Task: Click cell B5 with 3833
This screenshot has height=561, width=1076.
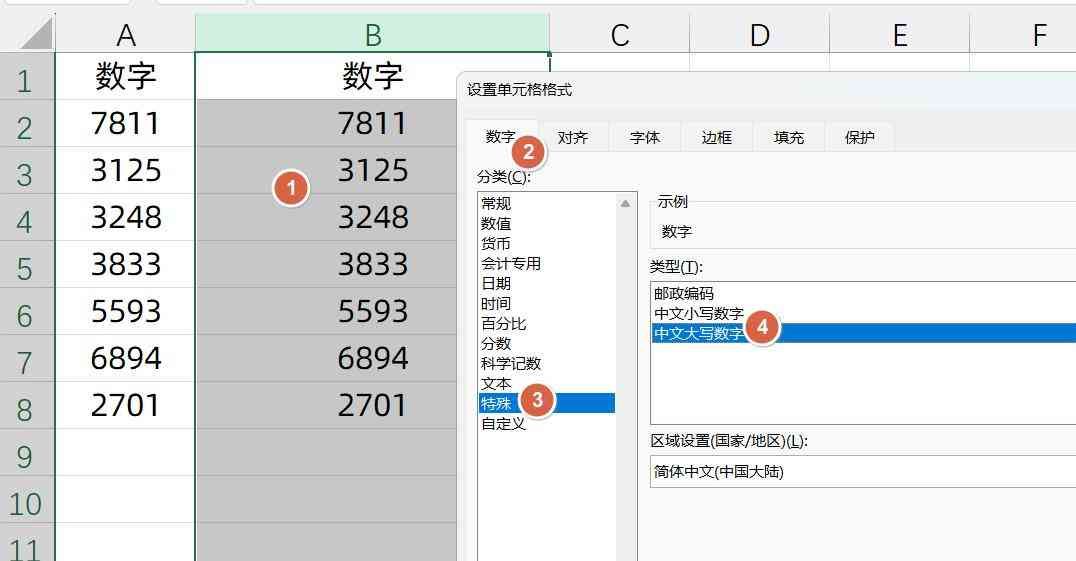Action: tap(326, 265)
